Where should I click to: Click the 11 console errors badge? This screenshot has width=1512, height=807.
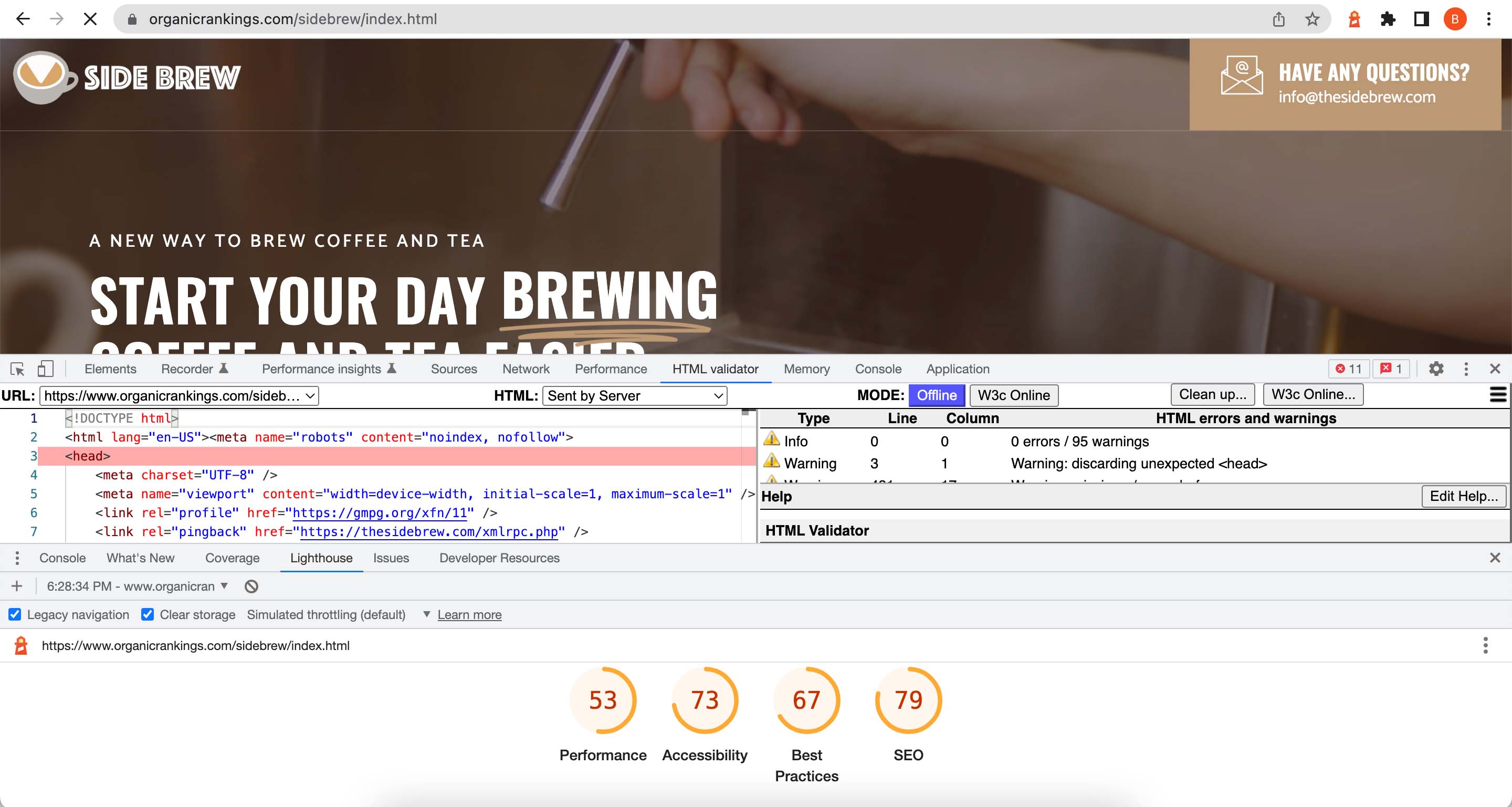pyautogui.click(x=1348, y=369)
